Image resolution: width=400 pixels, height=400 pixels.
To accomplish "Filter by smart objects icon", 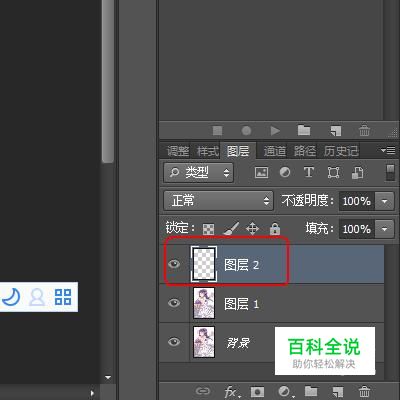I will coord(357,173).
